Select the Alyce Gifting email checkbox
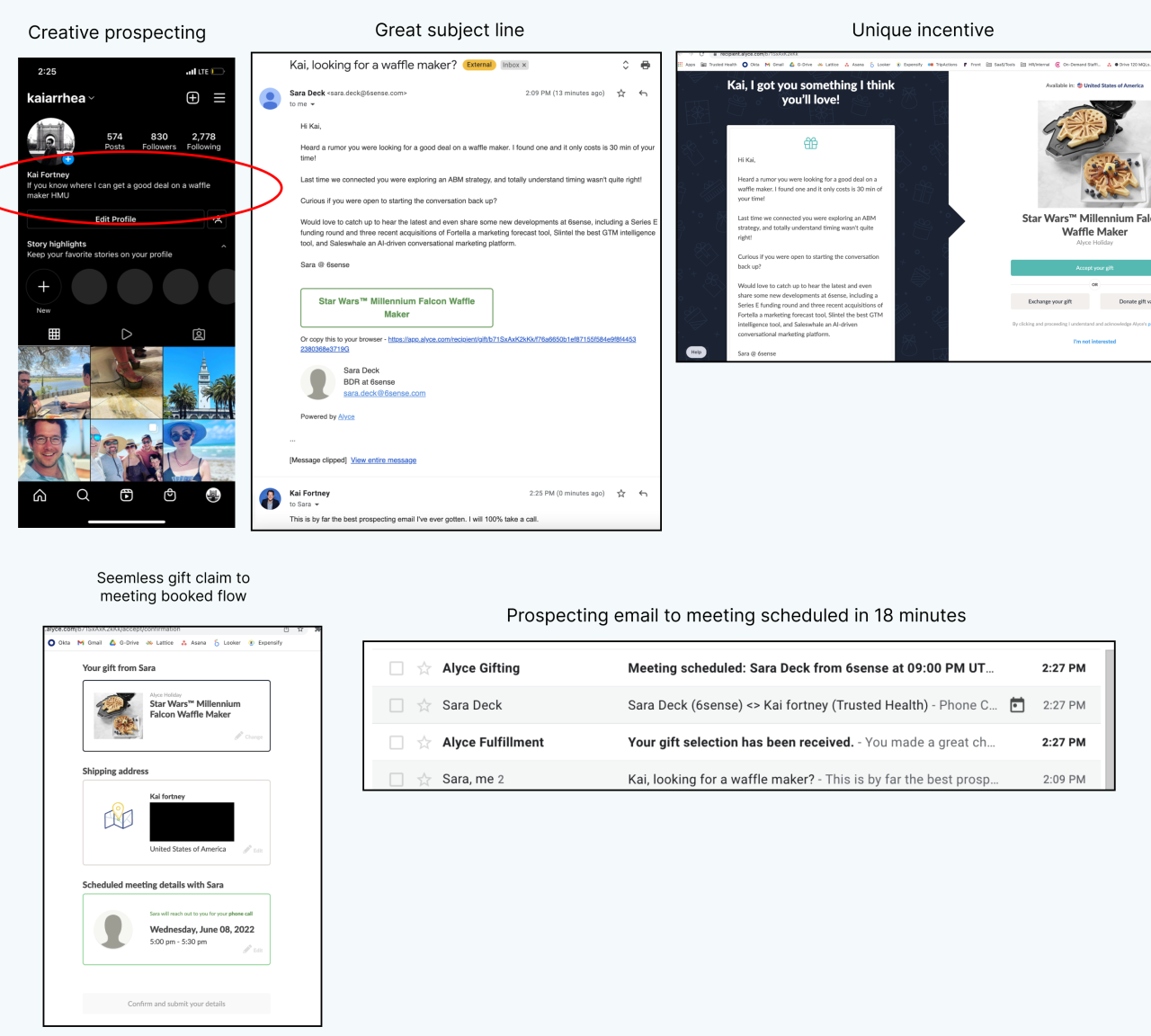 pos(396,668)
